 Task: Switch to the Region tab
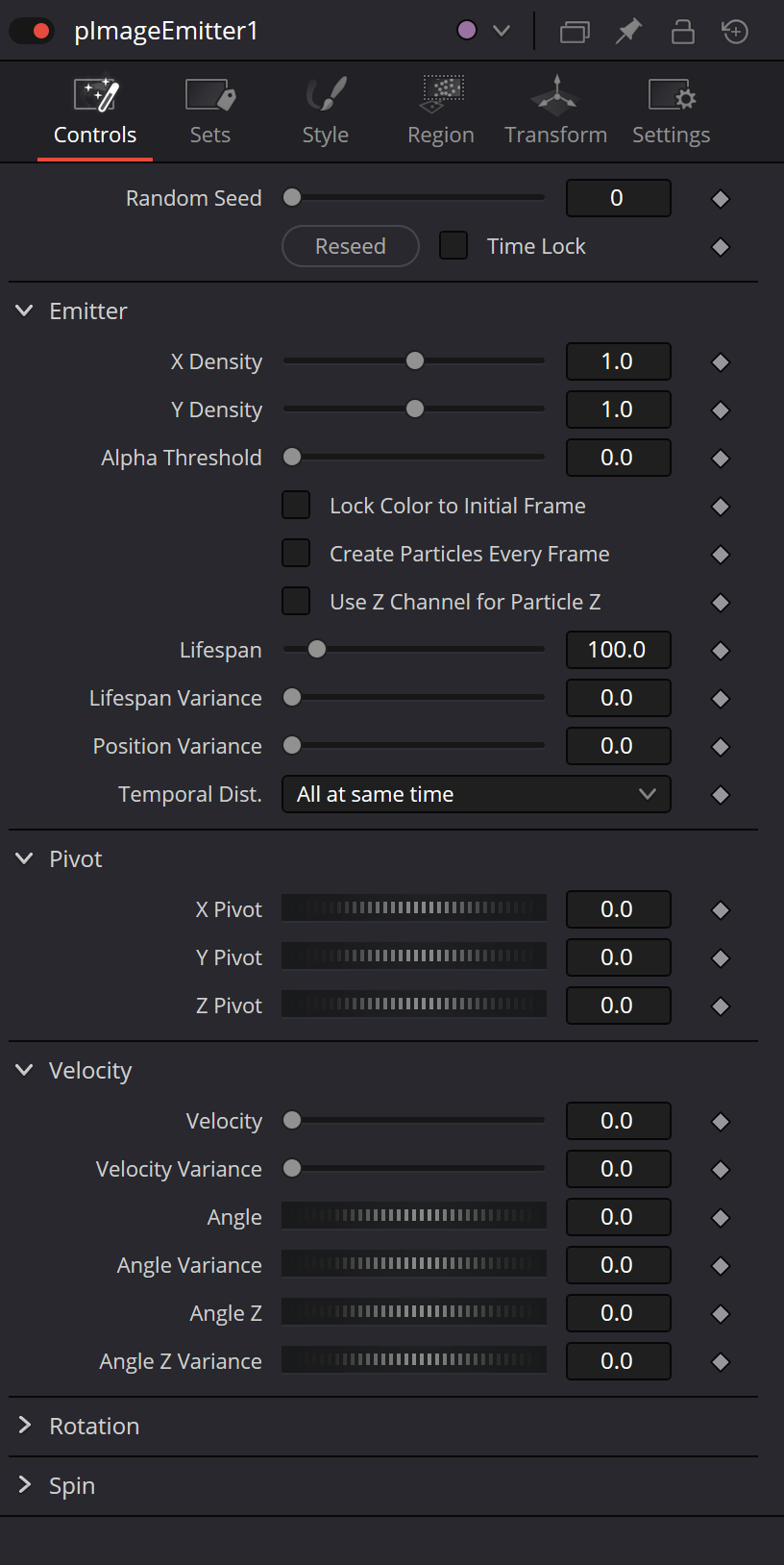(x=441, y=112)
